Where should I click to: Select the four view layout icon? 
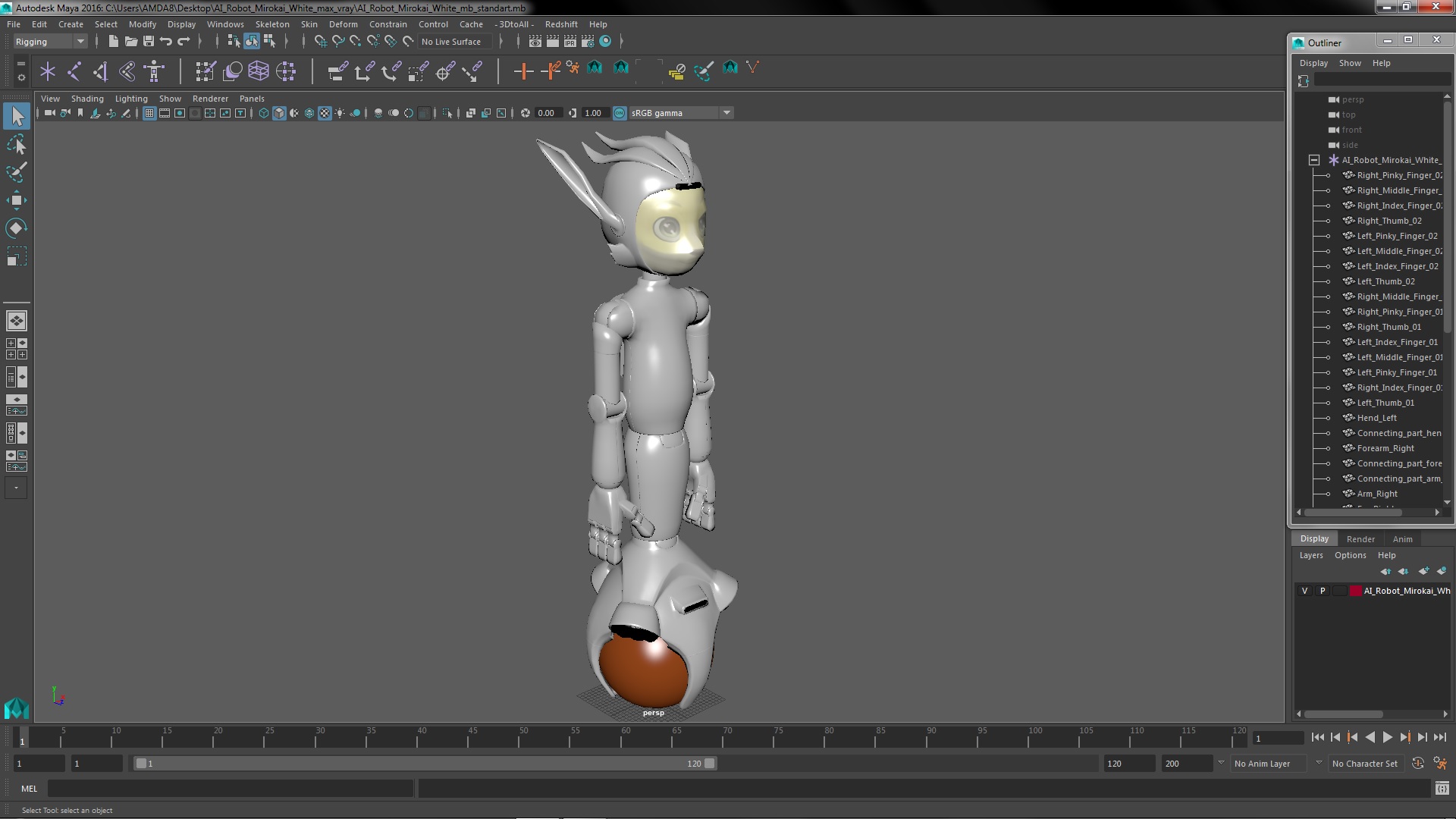point(17,349)
